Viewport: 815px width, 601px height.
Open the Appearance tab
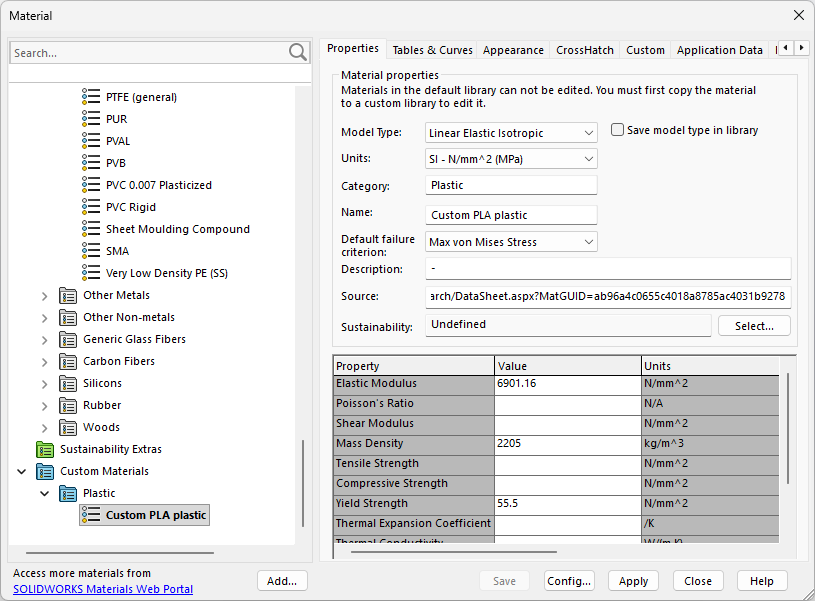click(x=513, y=50)
